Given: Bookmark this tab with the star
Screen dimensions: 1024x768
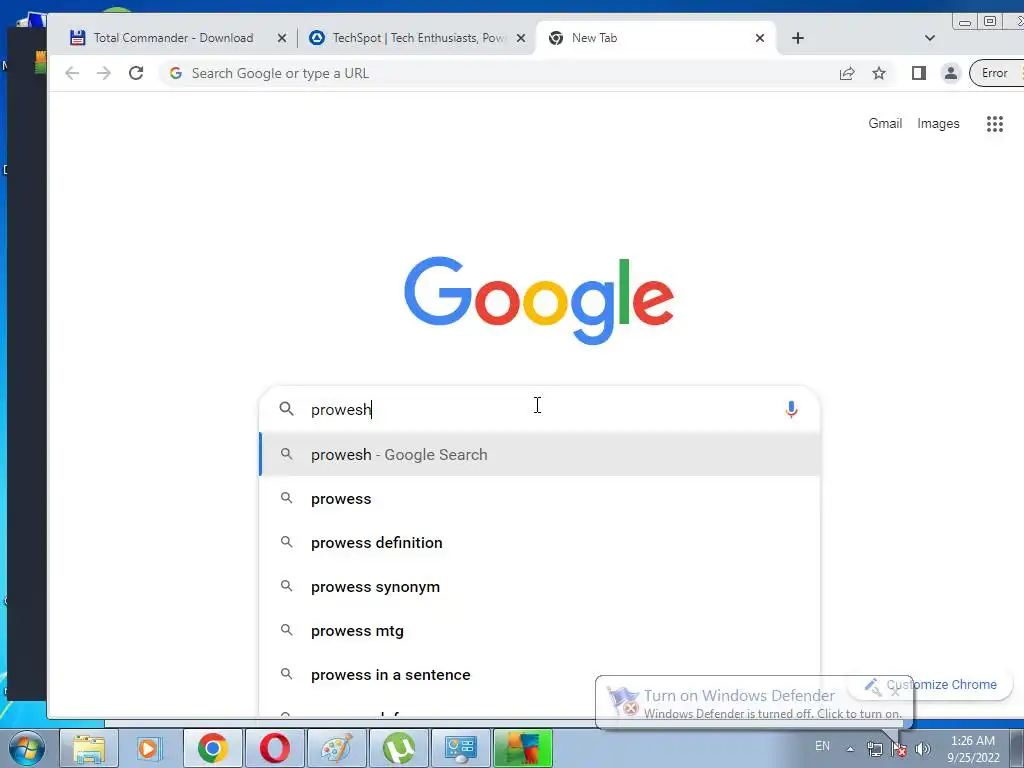Looking at the screenshot, I should pyautogui.click(x=879, y=73).
